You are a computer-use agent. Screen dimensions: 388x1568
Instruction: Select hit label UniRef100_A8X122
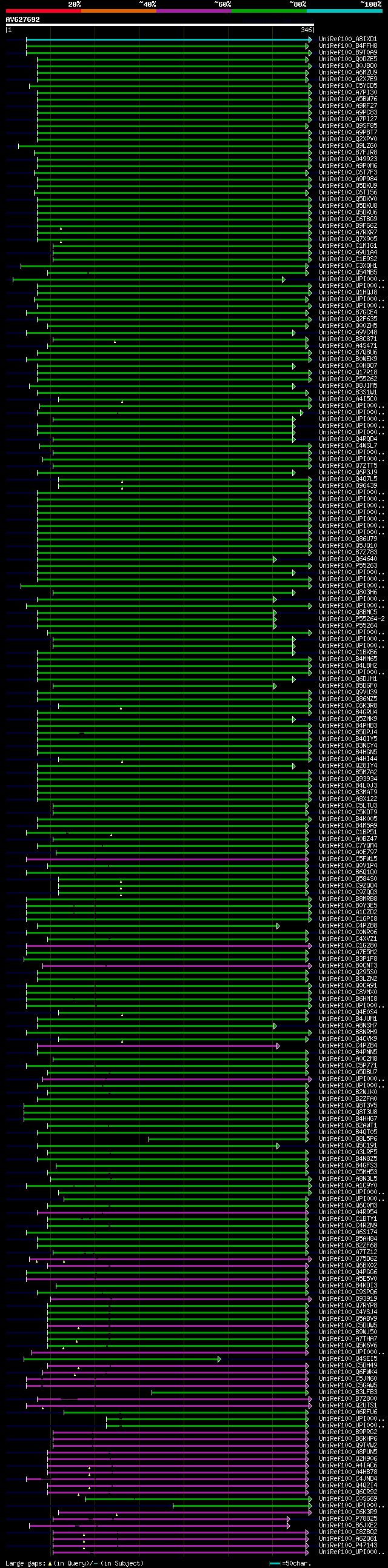(348, 800)
